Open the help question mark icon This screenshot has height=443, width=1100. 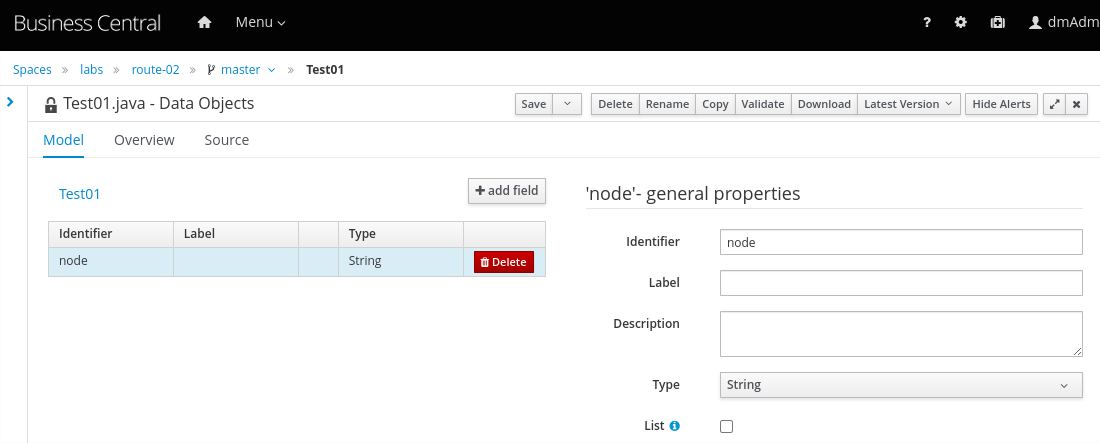click(x=927, y=22)
